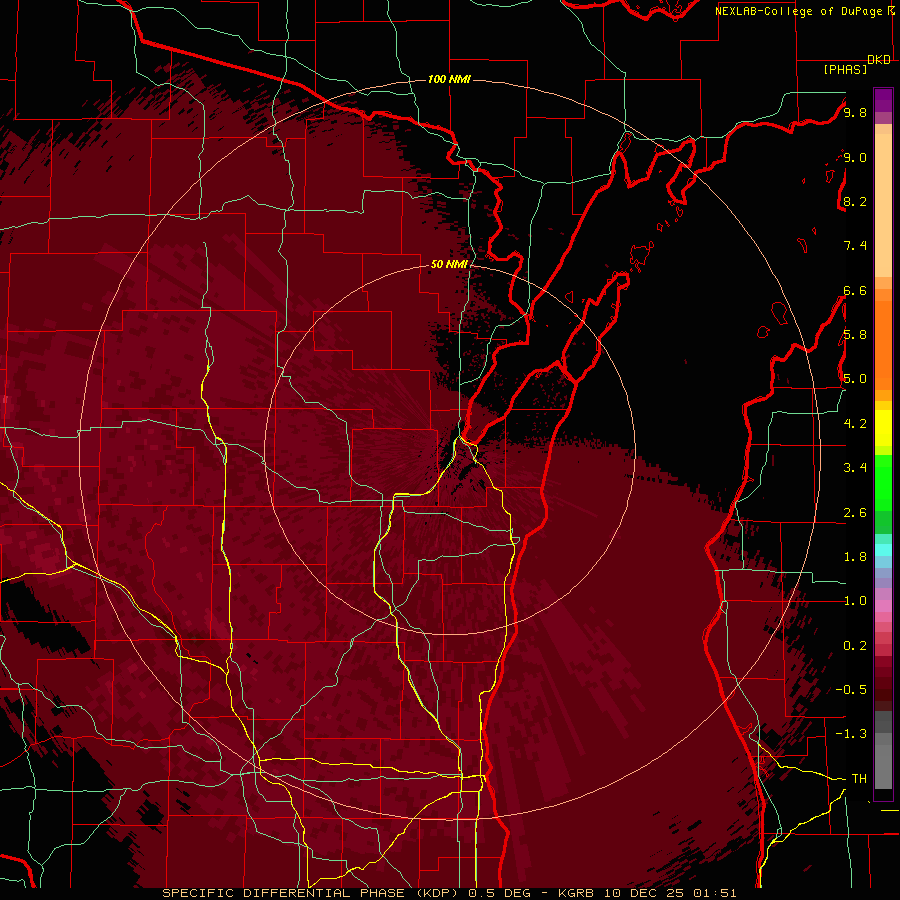Click the TH threshold label on scale
The height and width of the screenshot is (900, 900).
(859, 779)
